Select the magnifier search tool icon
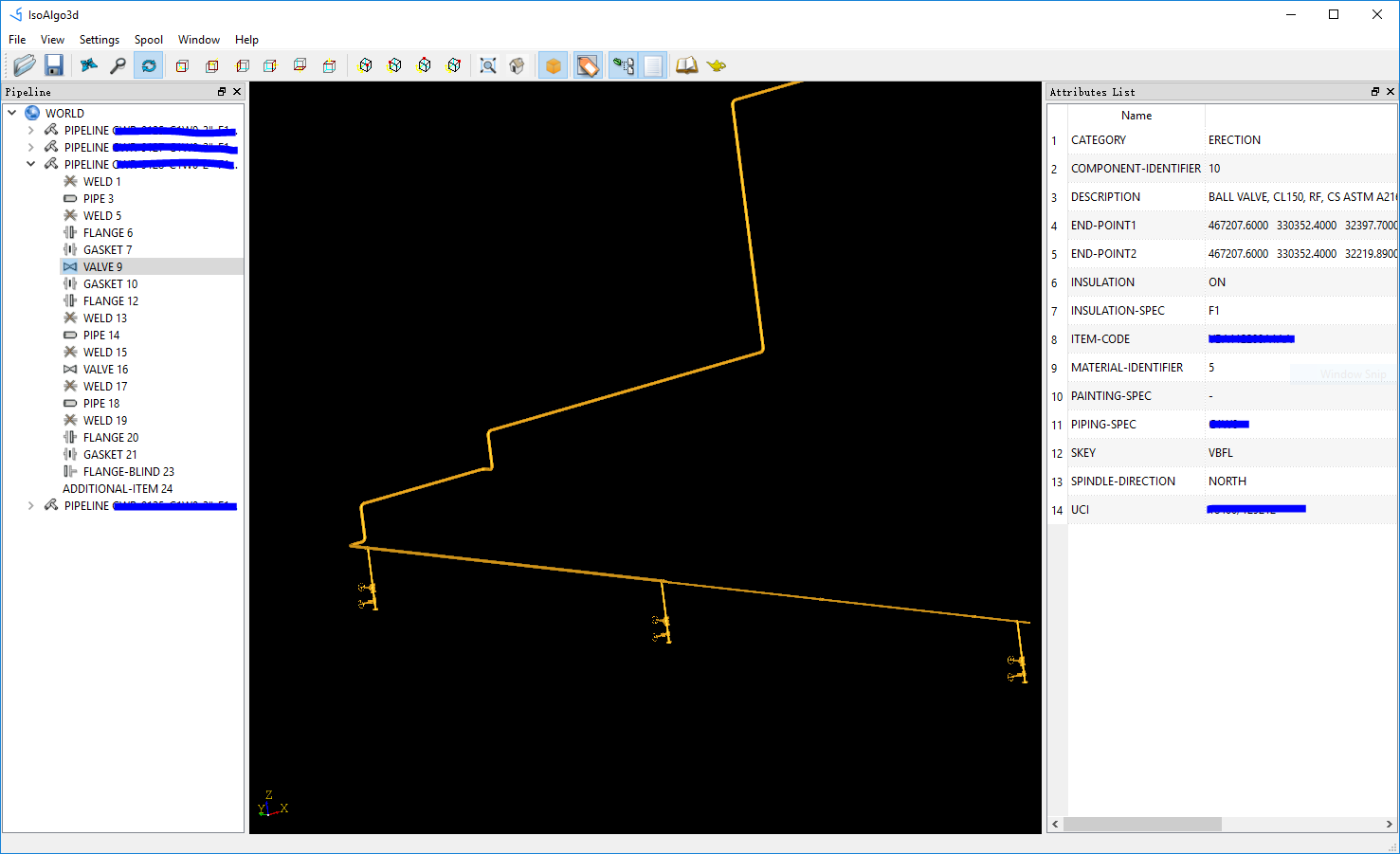This screenshot has width=1400, height=854. [x=118, y=65]
